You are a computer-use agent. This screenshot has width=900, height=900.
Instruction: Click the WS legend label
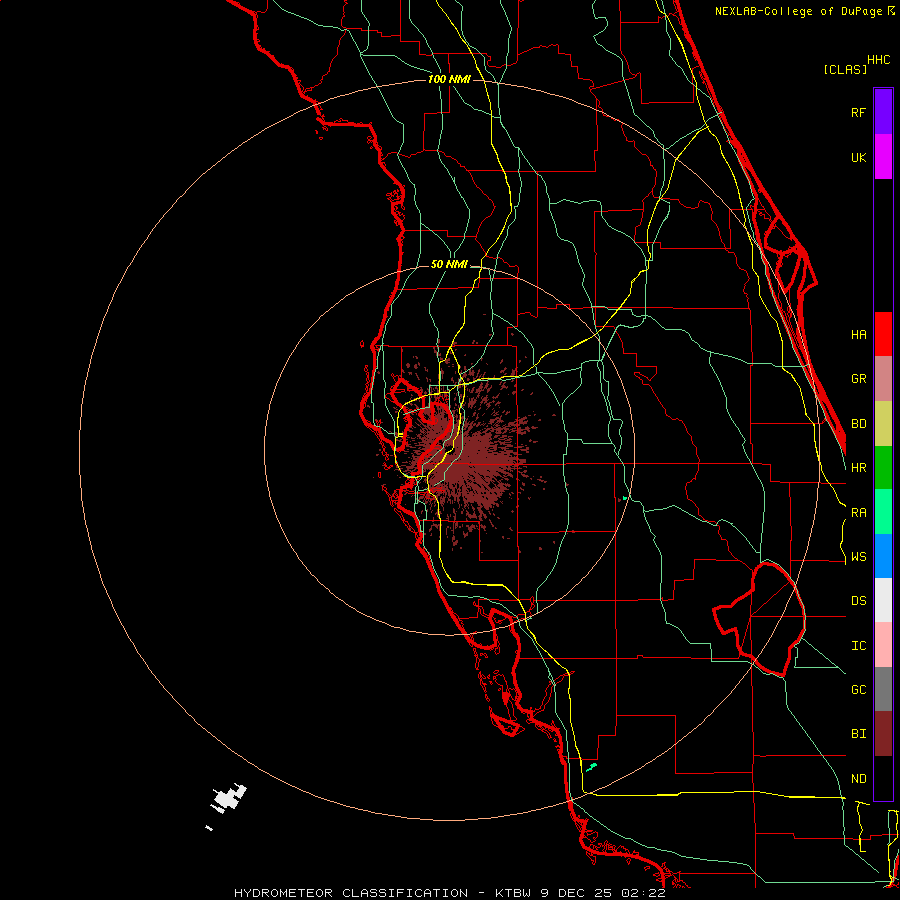858,557
